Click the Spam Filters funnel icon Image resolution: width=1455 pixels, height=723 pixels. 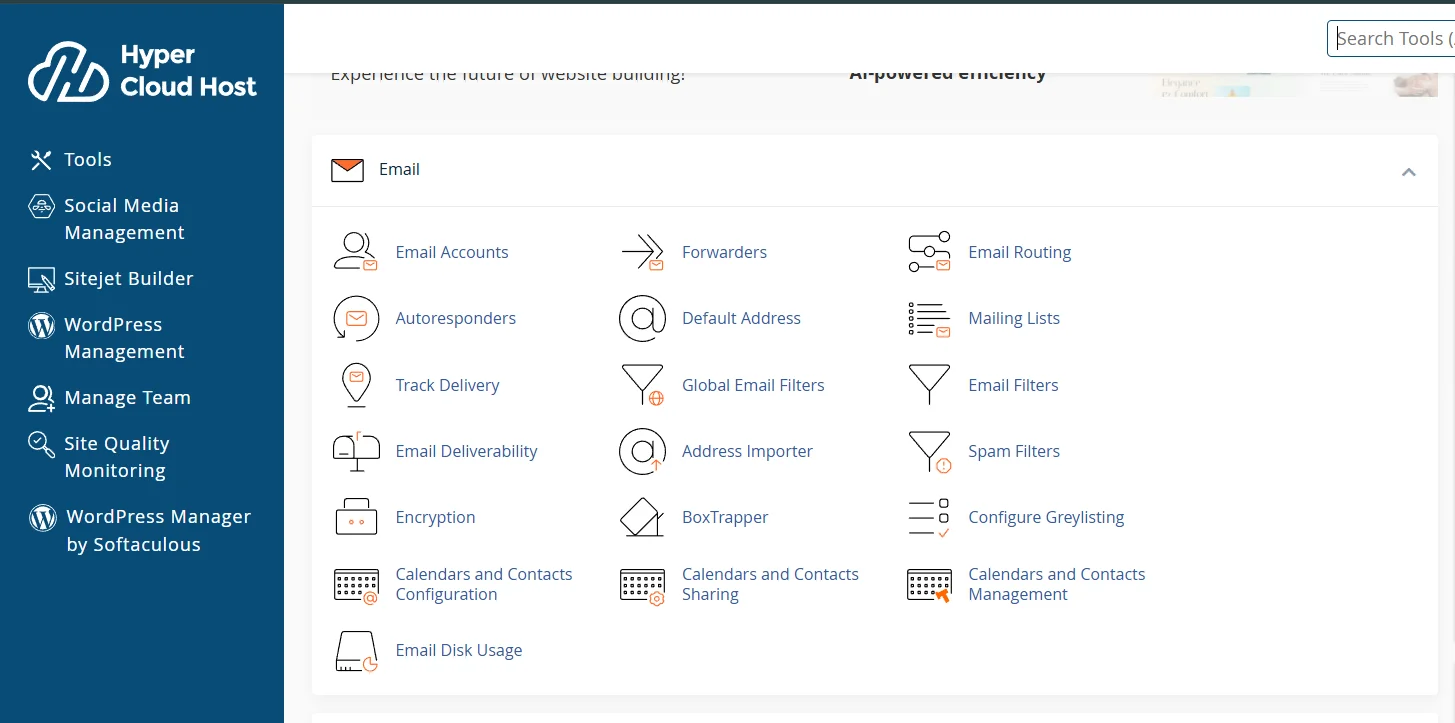coord(929,451)
